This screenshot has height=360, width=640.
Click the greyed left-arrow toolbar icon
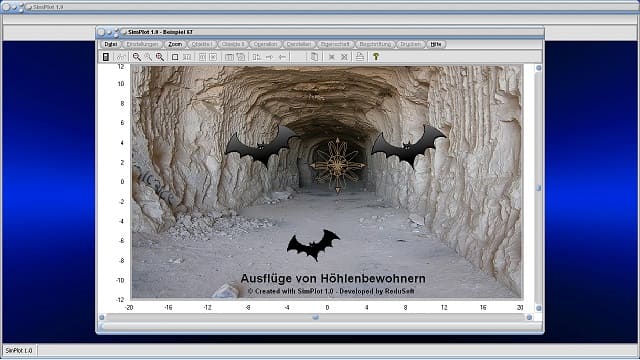click(x=282, y=57)
